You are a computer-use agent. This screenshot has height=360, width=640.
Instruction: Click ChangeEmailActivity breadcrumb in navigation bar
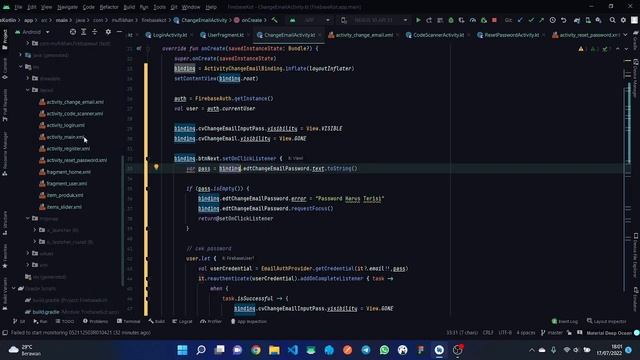coord(200,20)
